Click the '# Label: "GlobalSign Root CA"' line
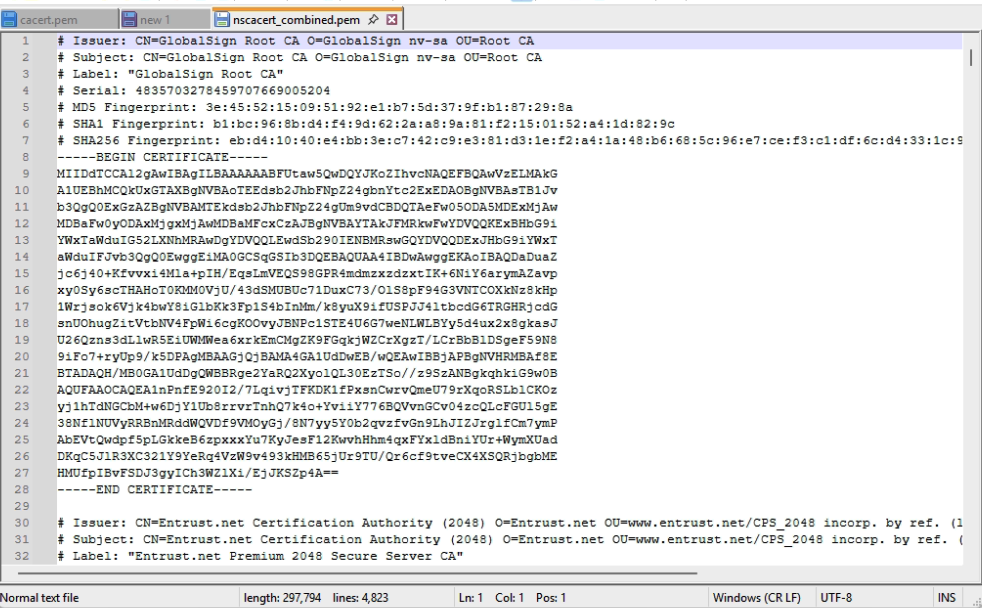This screenshot has width=982, height=608. 170,74
